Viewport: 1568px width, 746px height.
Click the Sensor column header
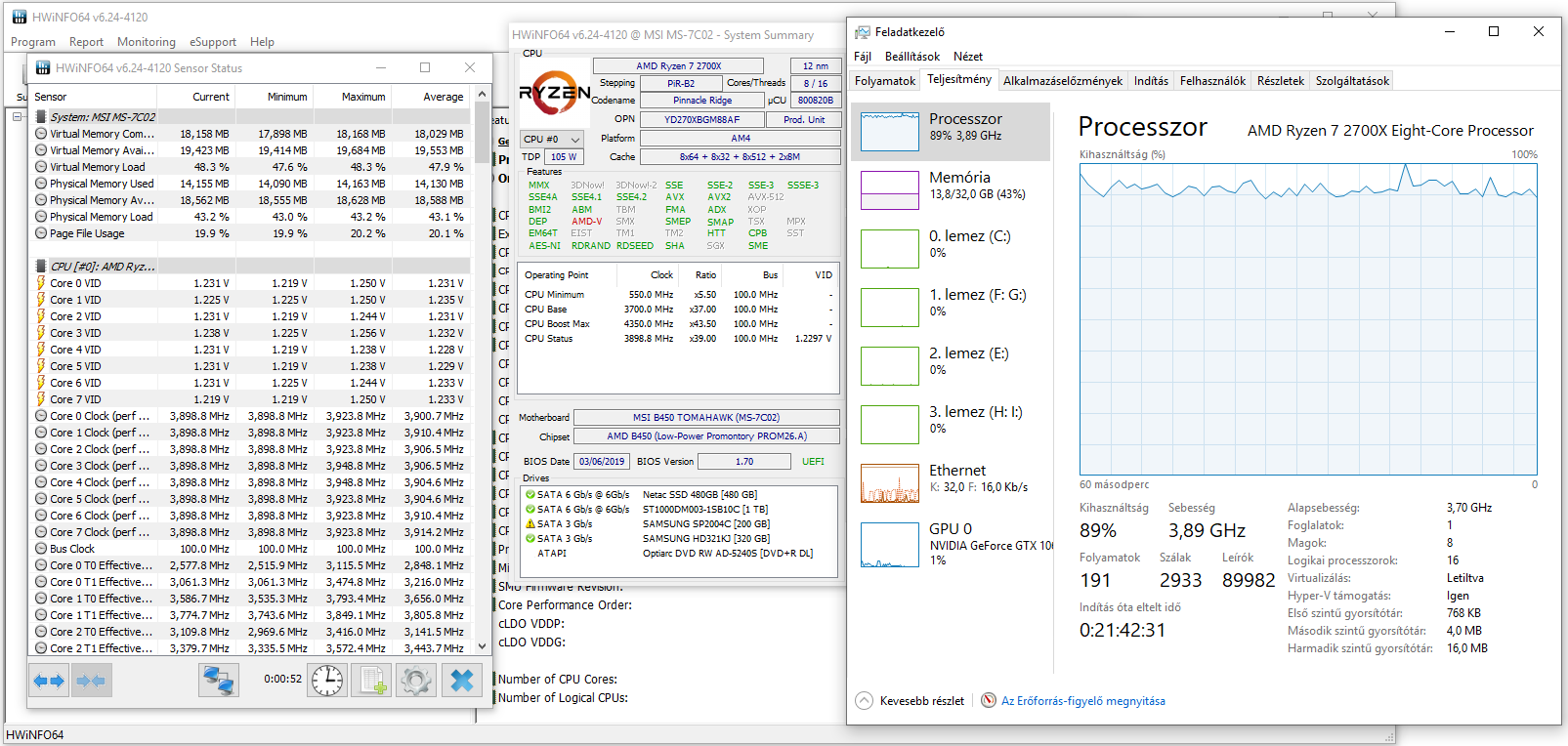tap(93, 97)
